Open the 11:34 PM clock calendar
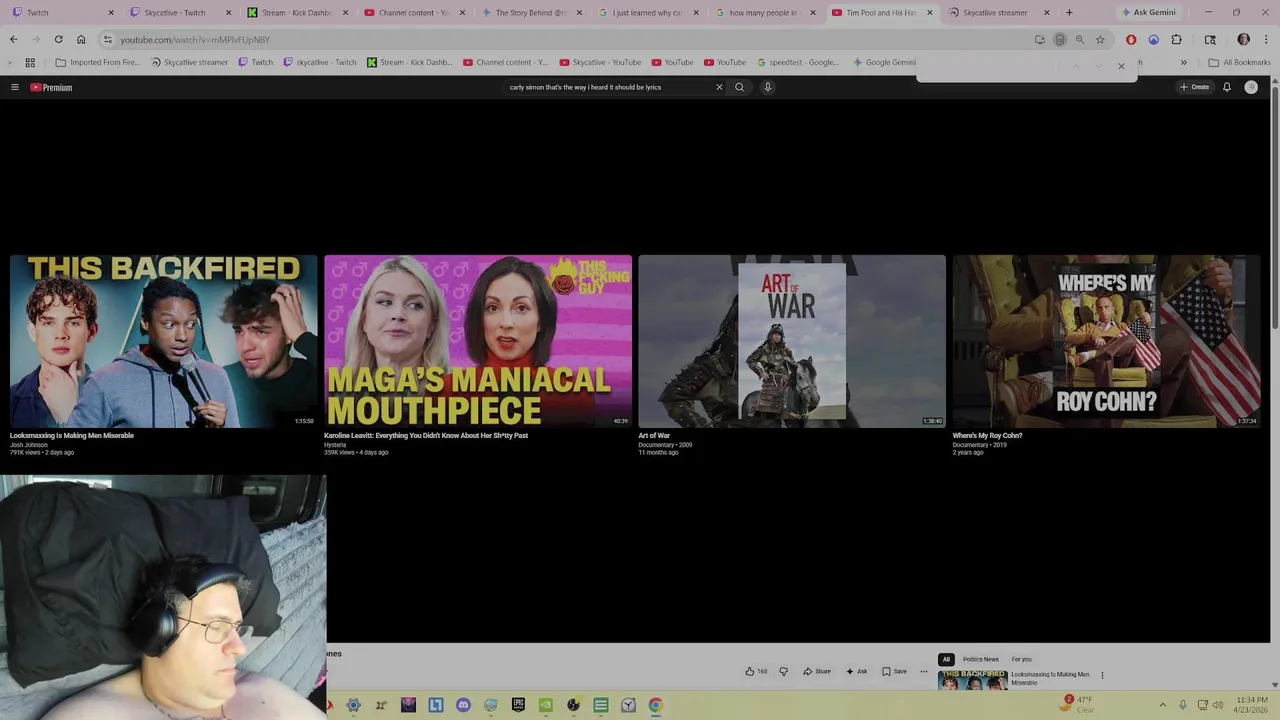 click(x=1252, y=705)
